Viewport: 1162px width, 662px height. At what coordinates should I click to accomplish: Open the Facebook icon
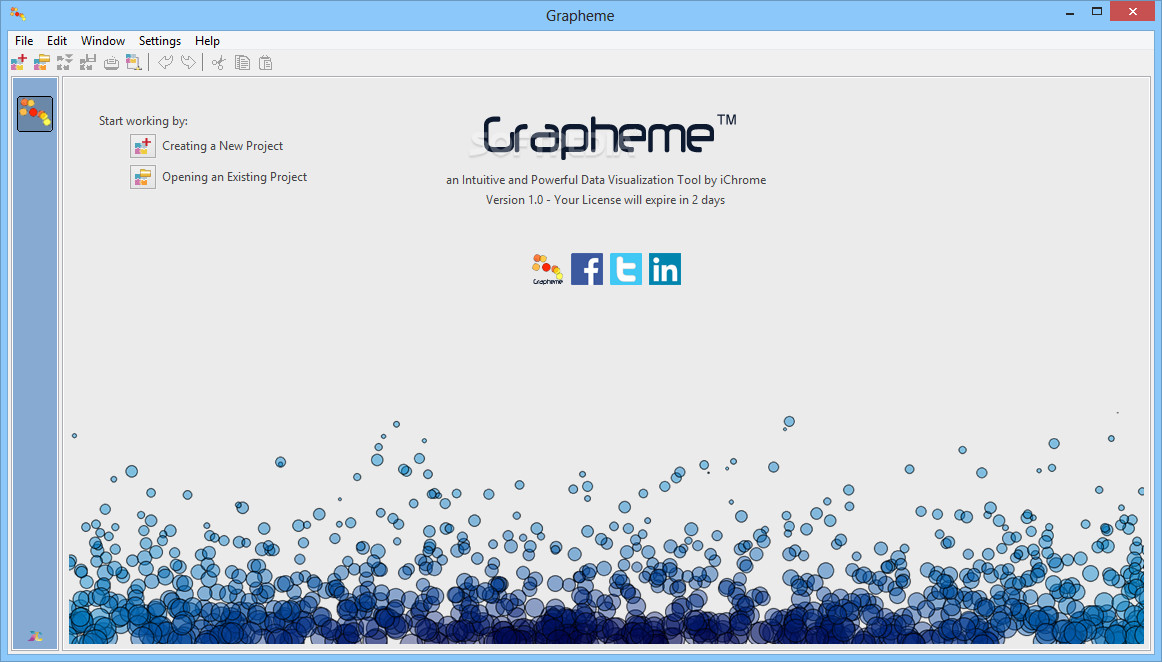pyautogui.click(x=587, y=269)
